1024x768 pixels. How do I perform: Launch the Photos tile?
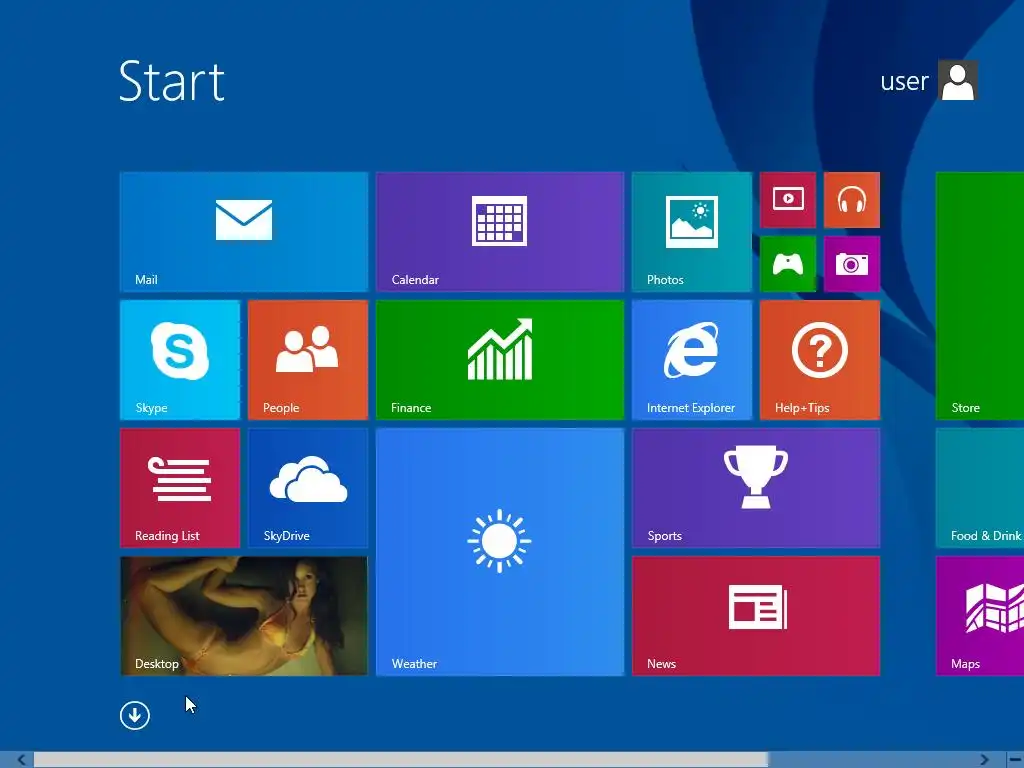[x=692, y=232]
